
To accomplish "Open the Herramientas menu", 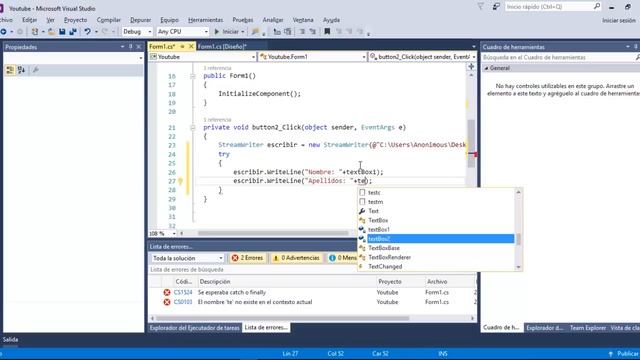I will [205, 20].
